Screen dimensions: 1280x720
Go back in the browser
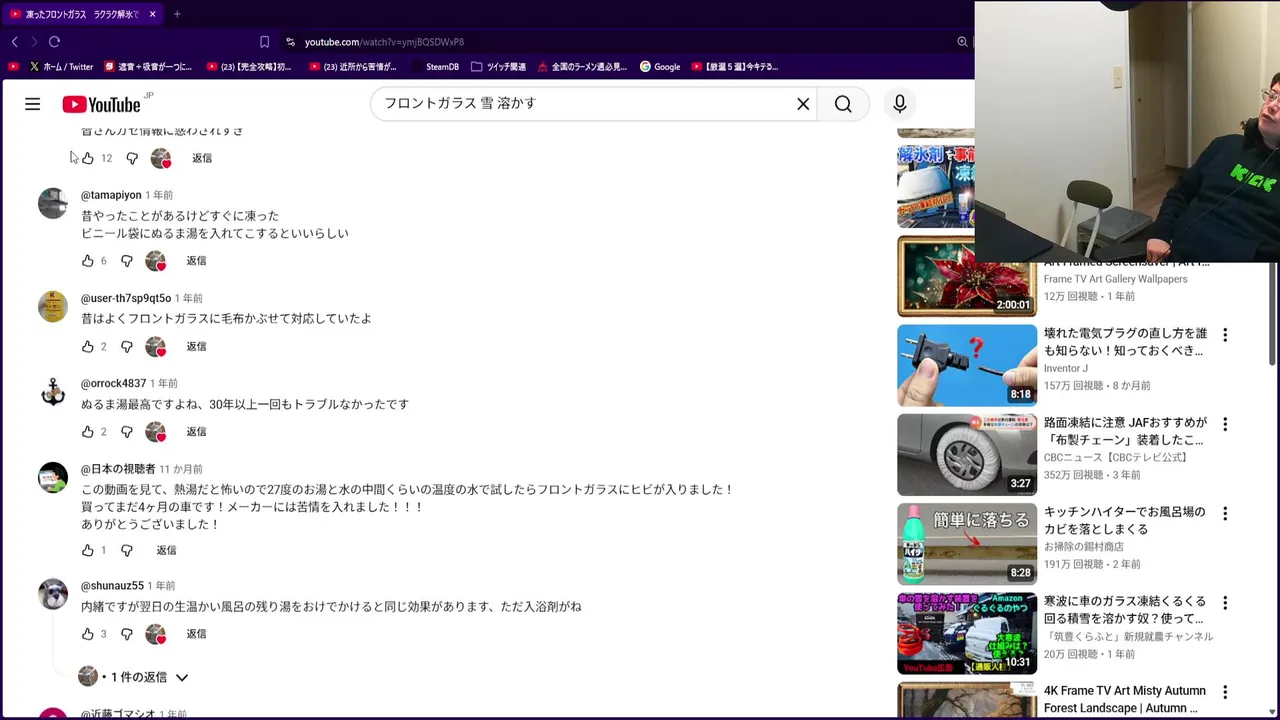click(x=14, y=42)
